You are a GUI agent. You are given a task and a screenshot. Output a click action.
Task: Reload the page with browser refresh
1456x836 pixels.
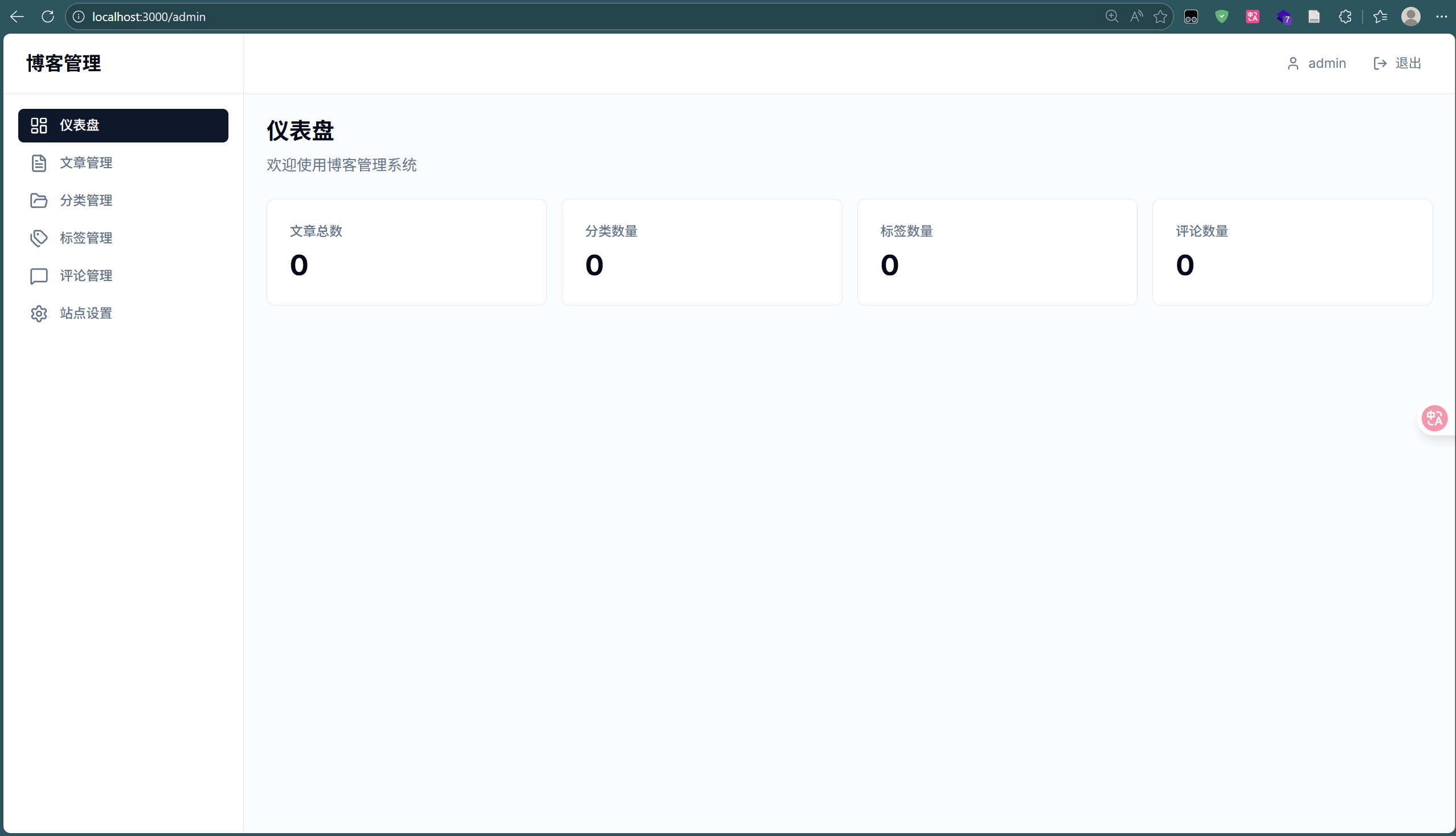(48, 17)
